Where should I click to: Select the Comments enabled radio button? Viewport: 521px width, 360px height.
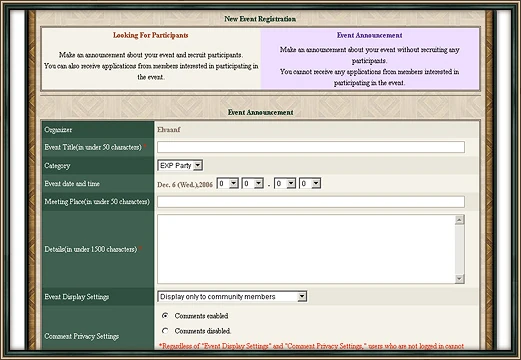(x=165, y=315)
